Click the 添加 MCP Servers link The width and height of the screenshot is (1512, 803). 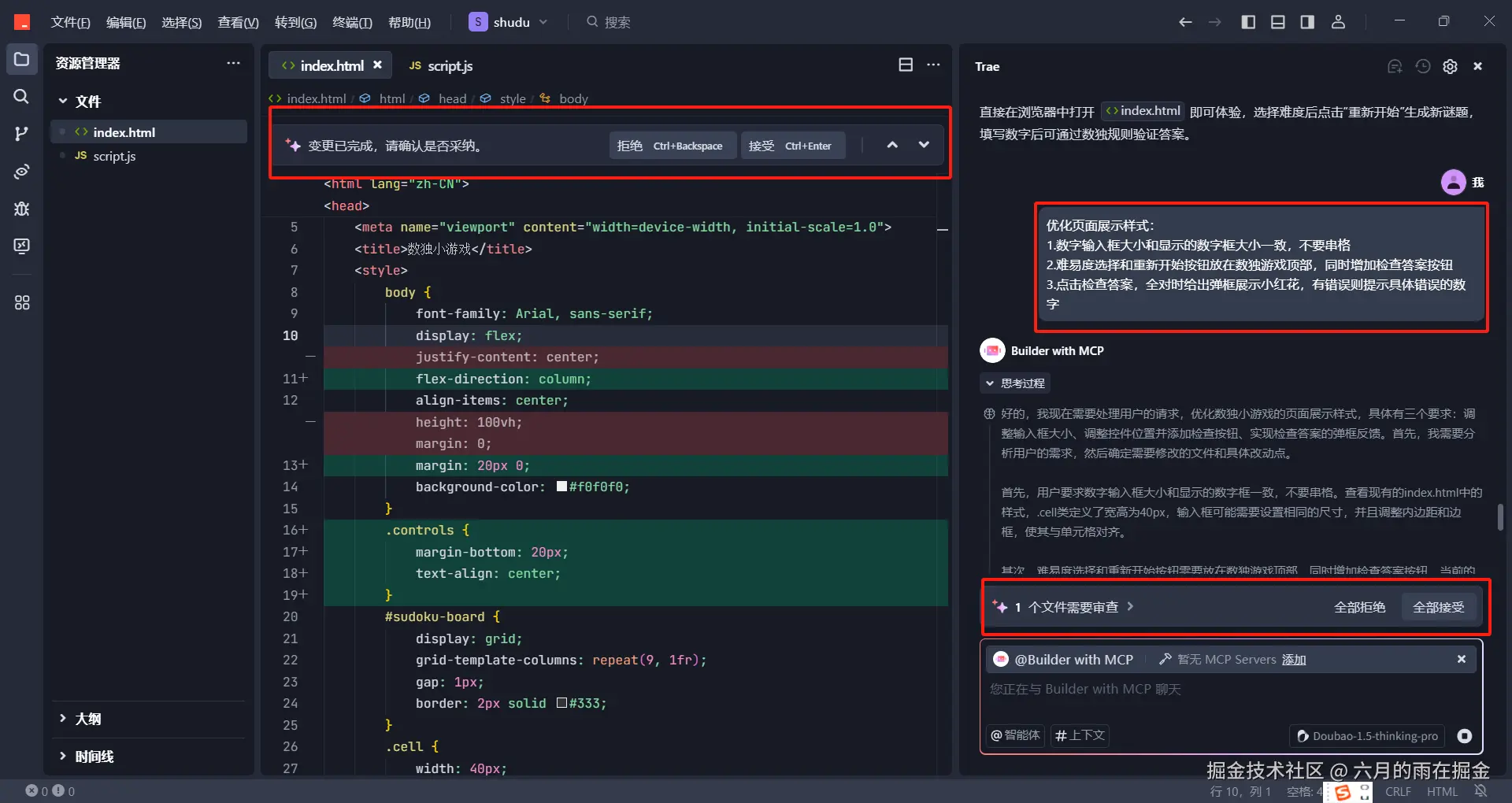tap(1294, 660)
